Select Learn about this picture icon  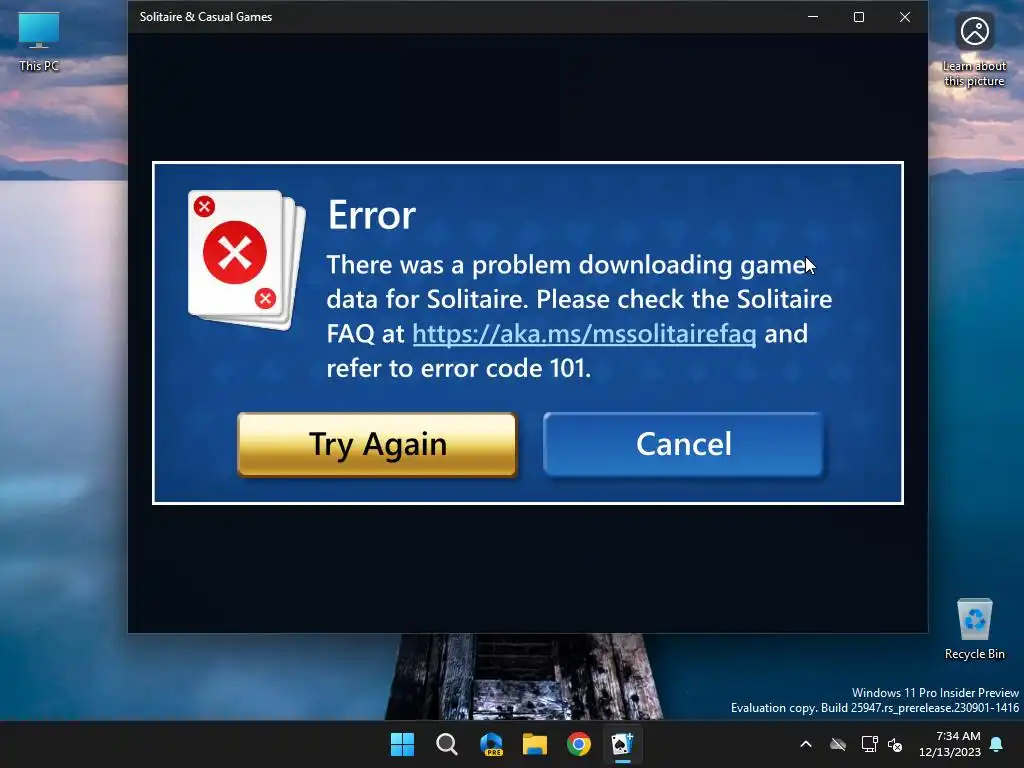974,50
